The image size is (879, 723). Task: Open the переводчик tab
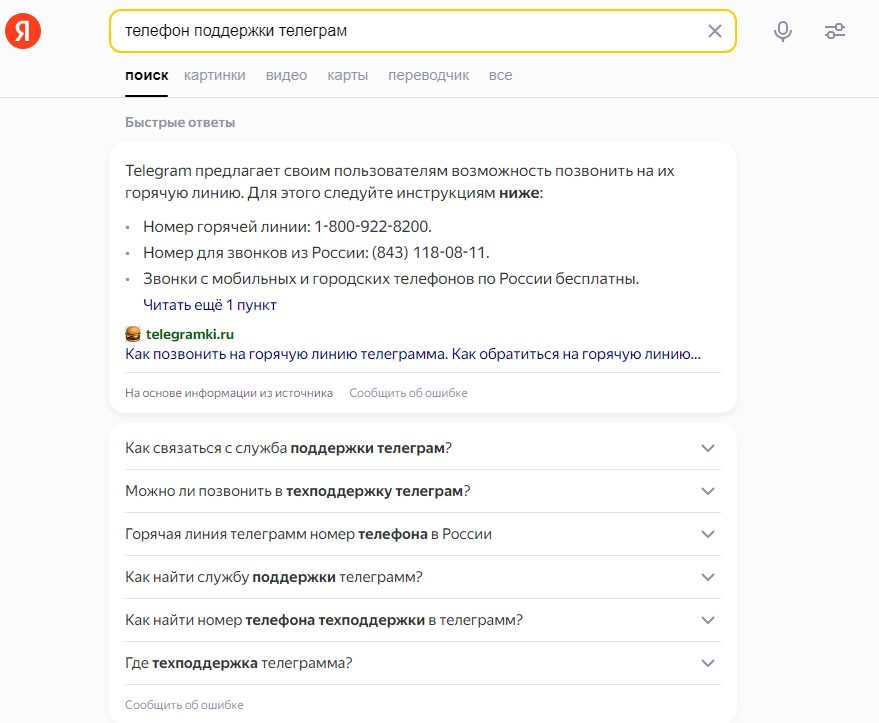(x=428, y=75)
